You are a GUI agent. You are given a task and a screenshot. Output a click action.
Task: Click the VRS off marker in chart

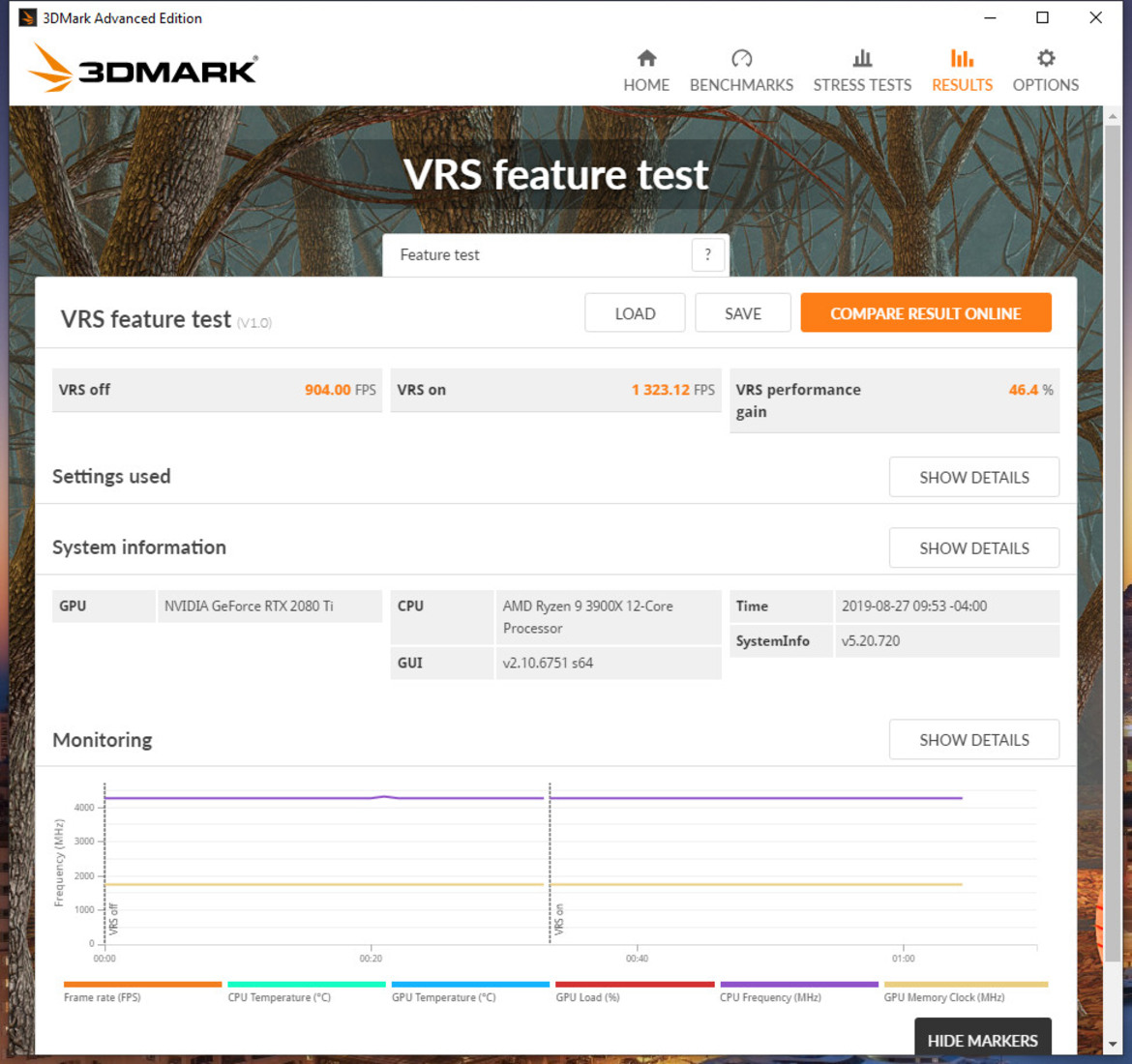pyautogui.click(x=113, y=919)
